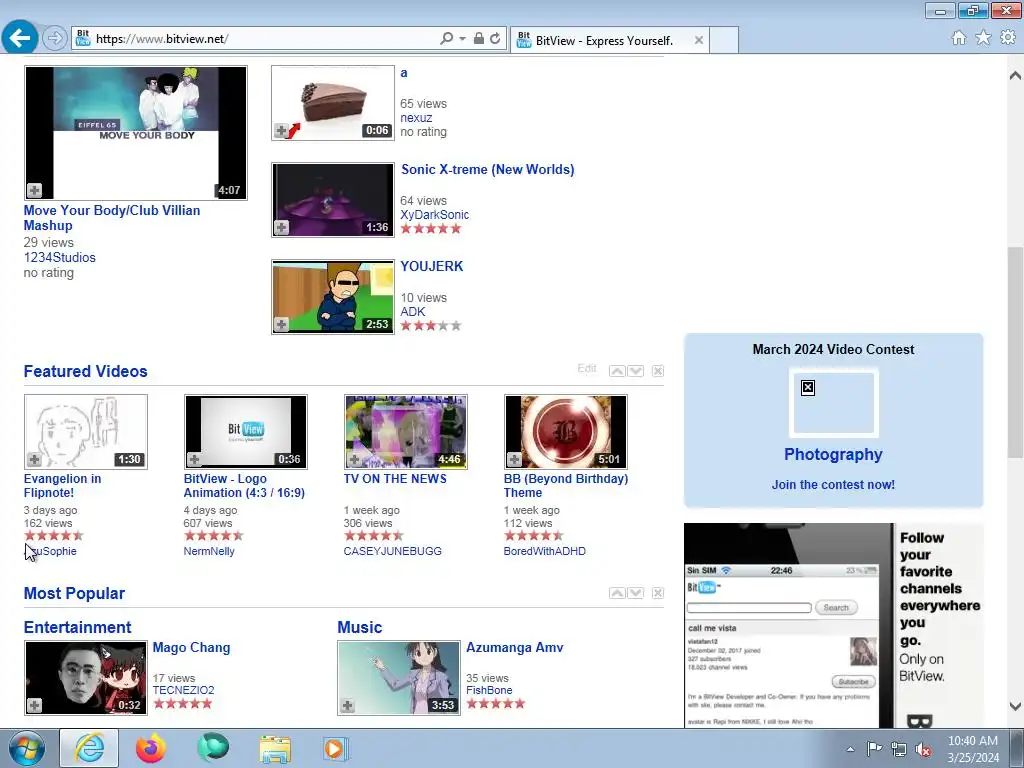This screenshot has height=768, width=1024.
Task: Open BB Beyond Birthday Theme thumbnail
Action: tap(566, 432)
